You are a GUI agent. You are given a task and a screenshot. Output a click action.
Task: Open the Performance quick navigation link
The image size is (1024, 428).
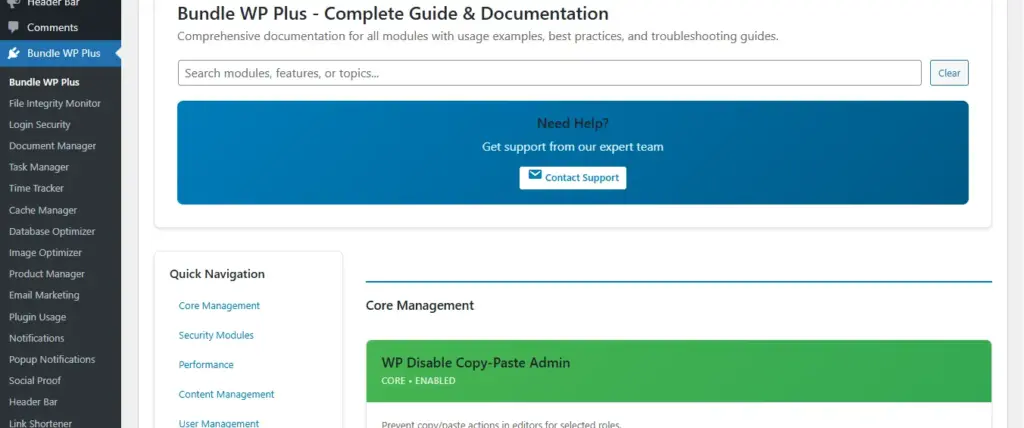[206, 365]
